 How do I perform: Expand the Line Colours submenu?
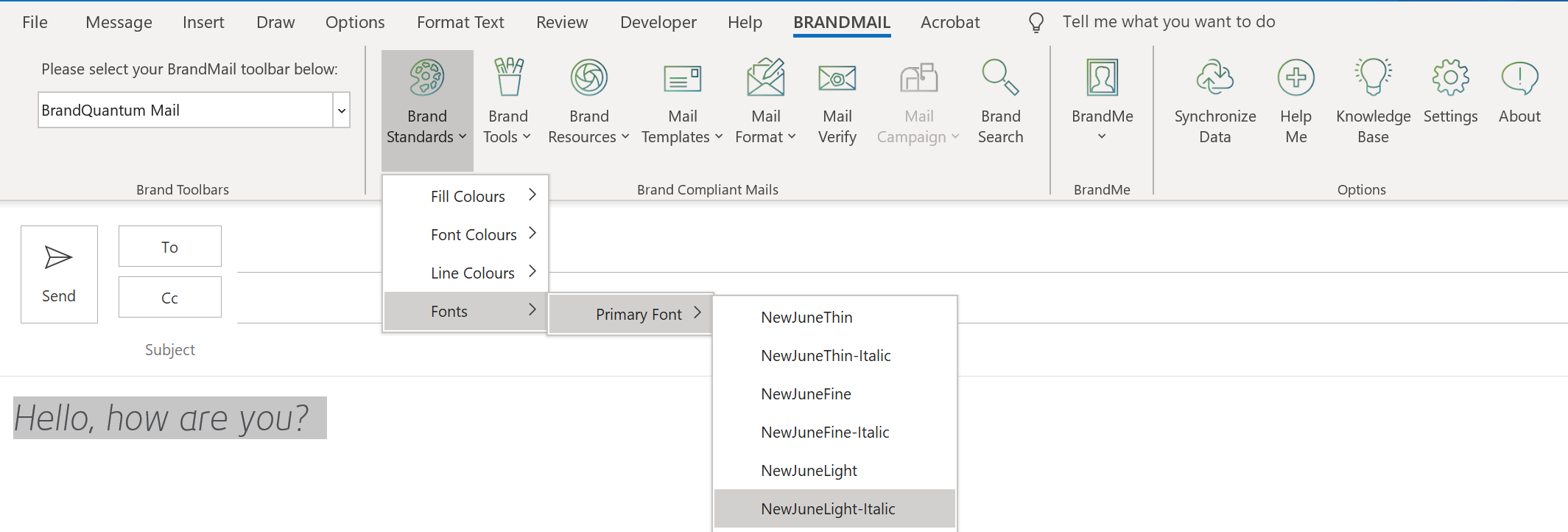tap(465, 273)
